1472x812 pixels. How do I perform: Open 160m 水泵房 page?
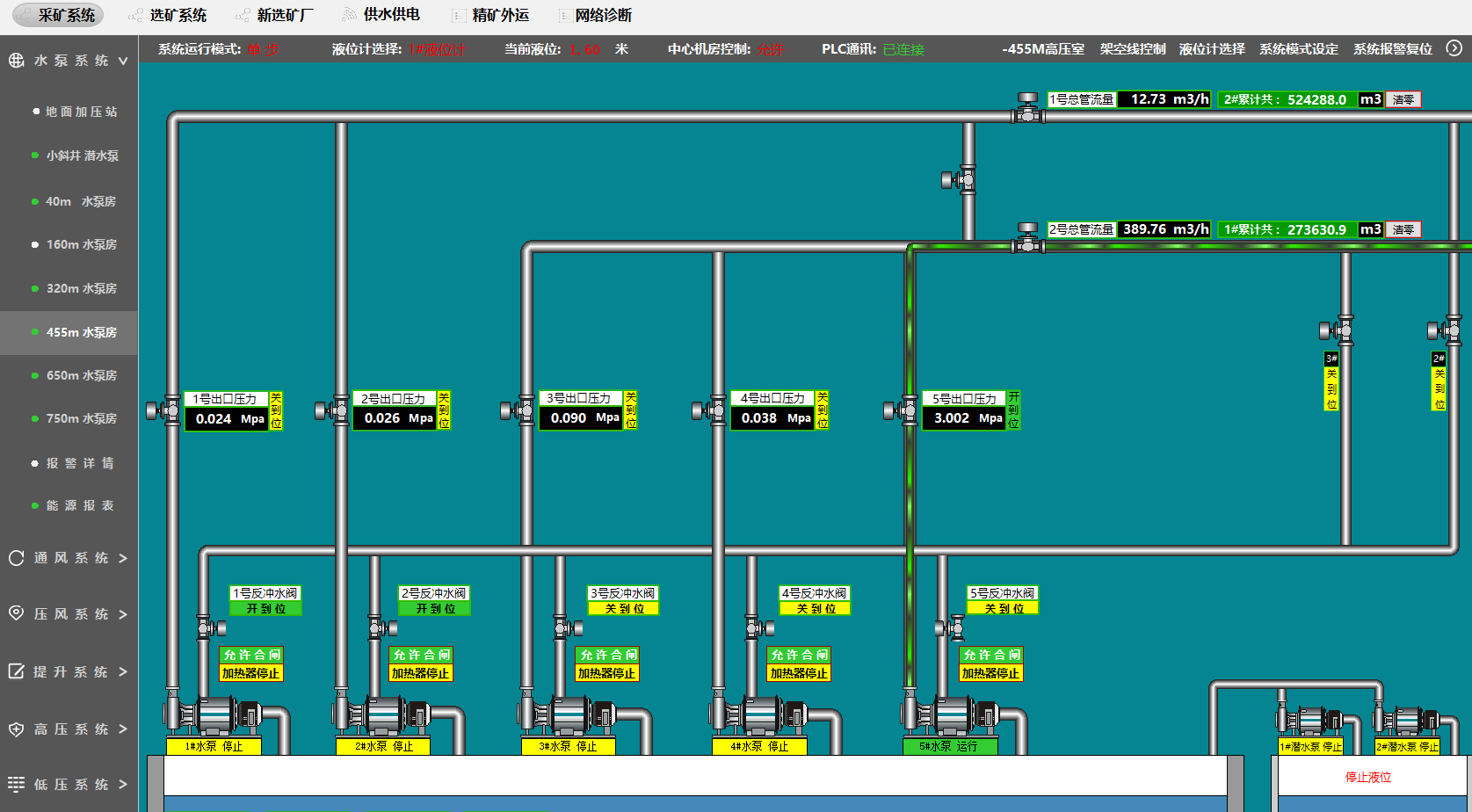[75, 244]
